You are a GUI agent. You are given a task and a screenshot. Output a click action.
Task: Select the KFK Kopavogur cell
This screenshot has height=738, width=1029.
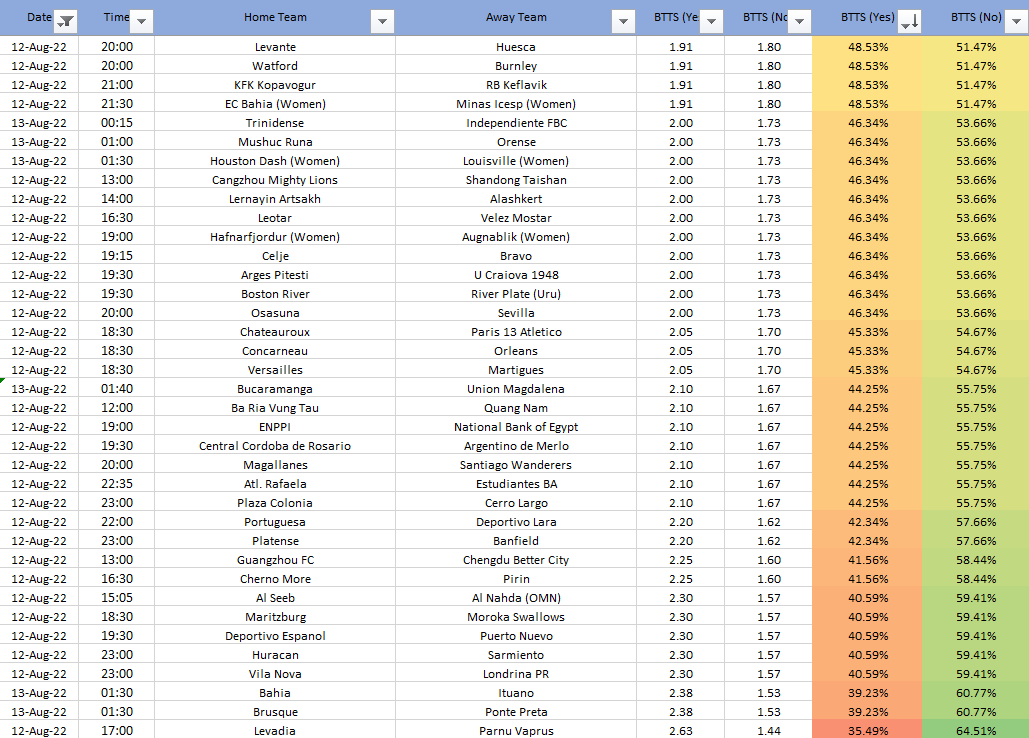point(275,85)
